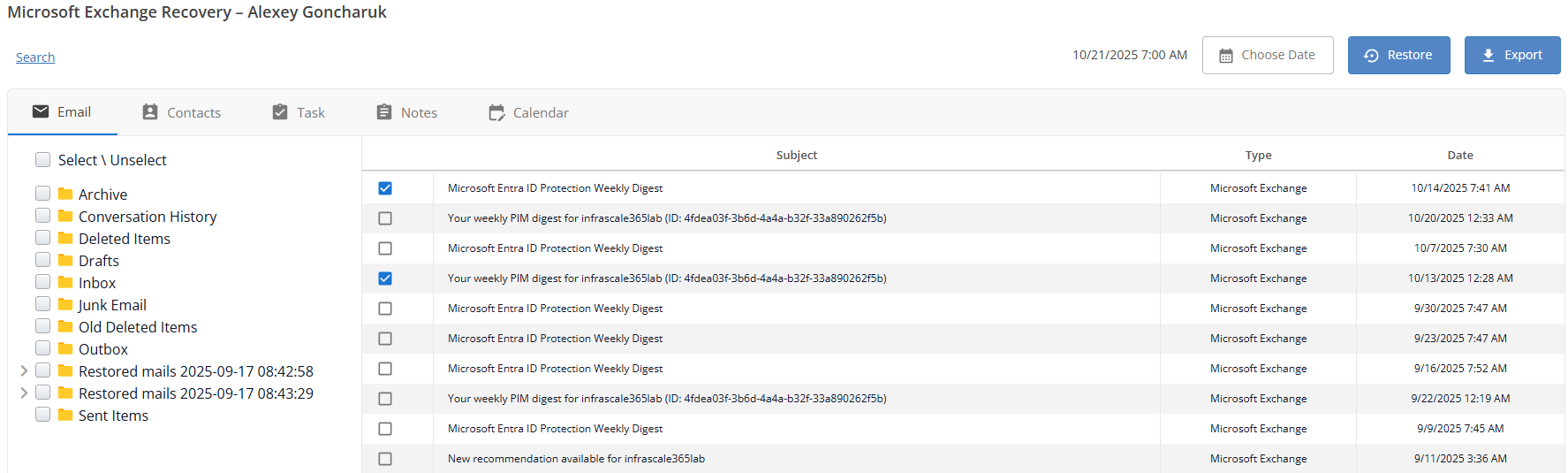Click the Calendar tab icon
Viewport: 1568px width, 473px height.
(496, 112)
